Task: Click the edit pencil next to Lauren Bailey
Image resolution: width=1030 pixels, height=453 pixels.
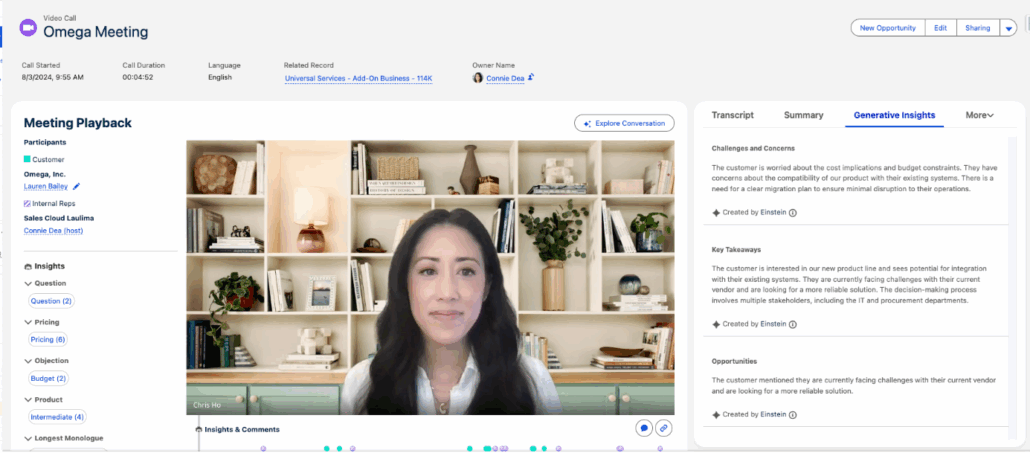Action: click(77, 185)
